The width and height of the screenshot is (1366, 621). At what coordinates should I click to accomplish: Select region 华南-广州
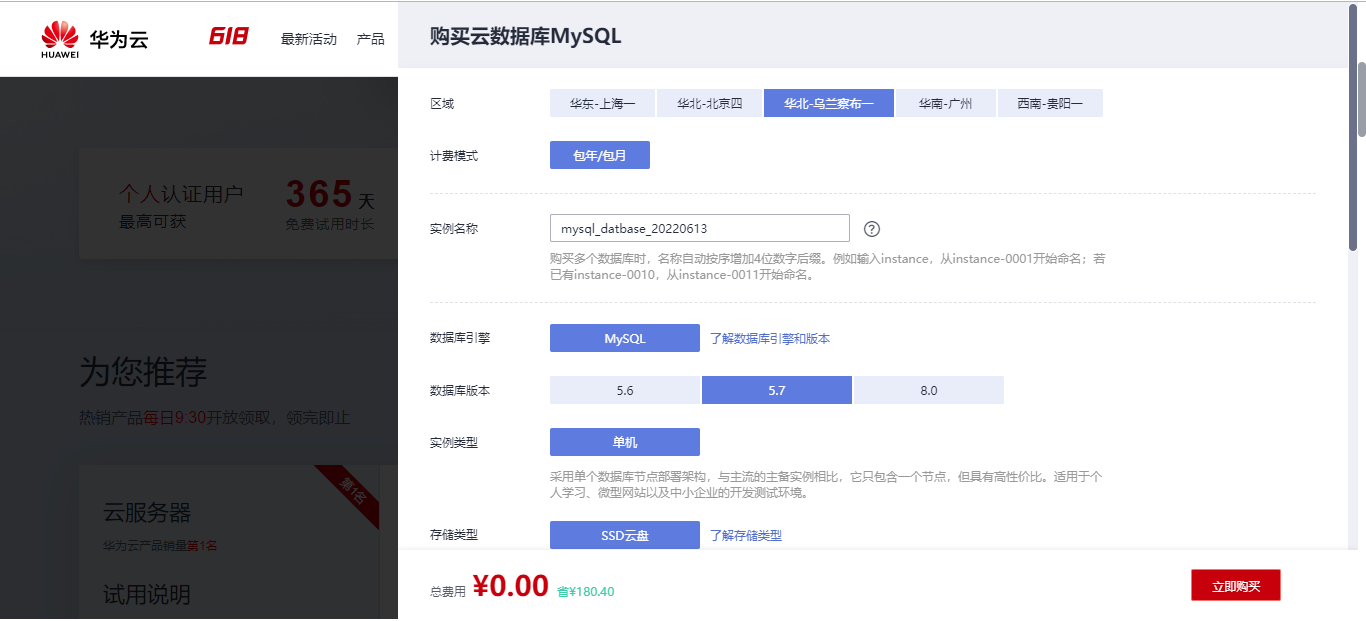point(946,103)
